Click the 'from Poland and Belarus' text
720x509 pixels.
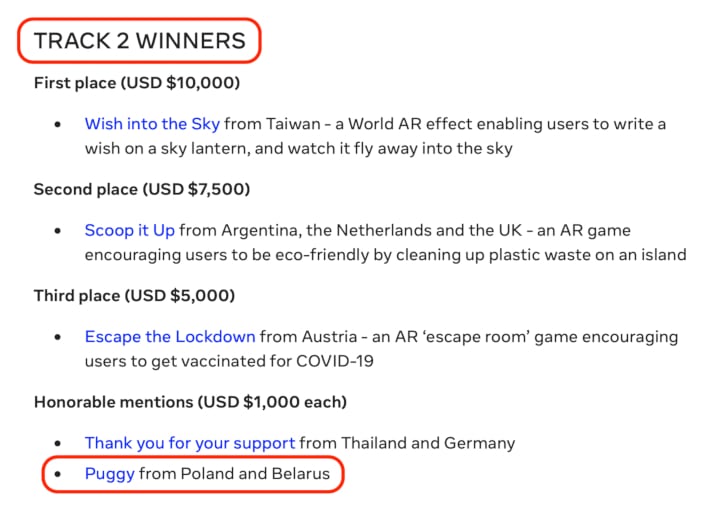click(234, 474)
